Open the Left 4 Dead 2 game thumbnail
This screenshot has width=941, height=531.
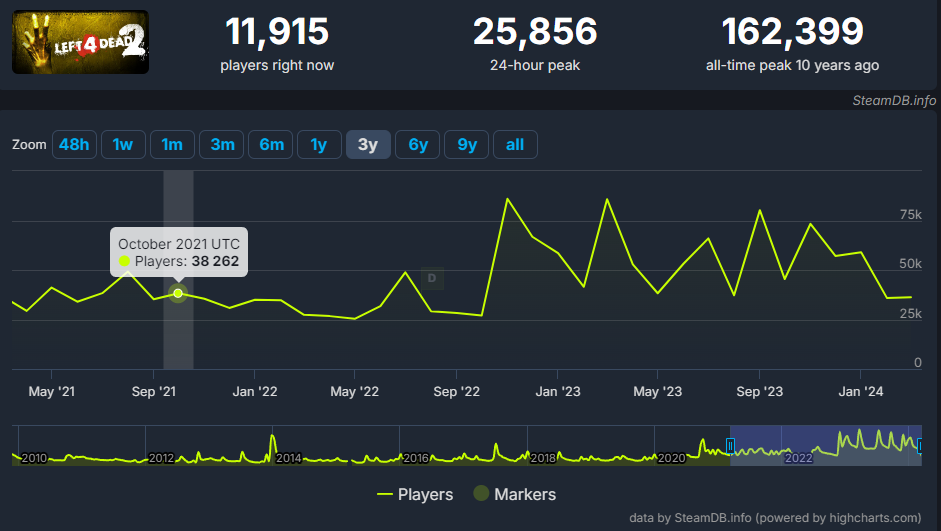coord(80,42)
